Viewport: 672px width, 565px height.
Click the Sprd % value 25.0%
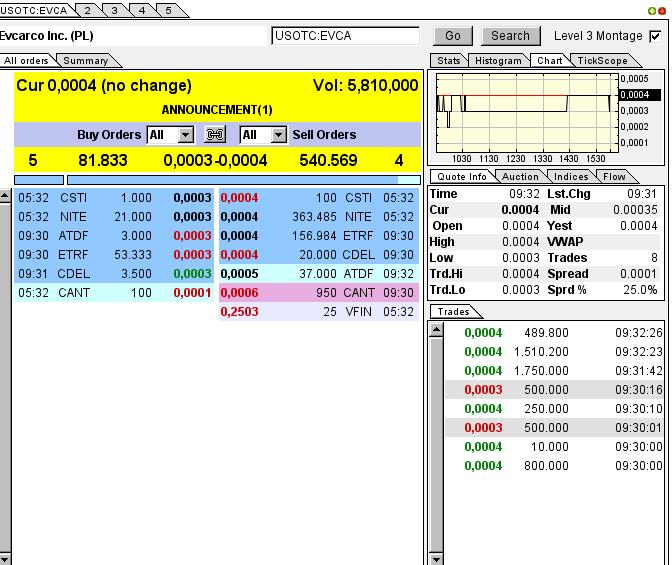point(640,290)
